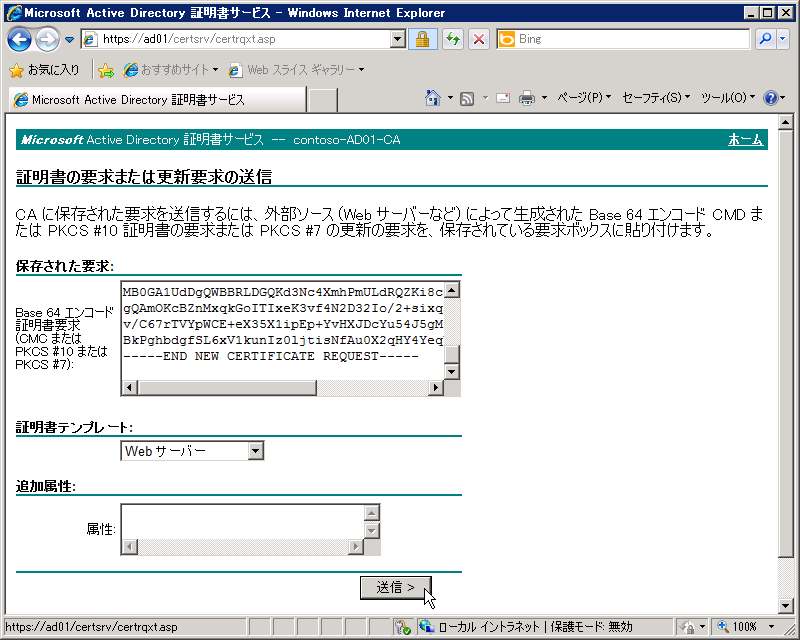This screenshot has height=640, width=800.
Task: Click the 保存された要求: section label
Action: pyautogui.click(x=65, y=266)
